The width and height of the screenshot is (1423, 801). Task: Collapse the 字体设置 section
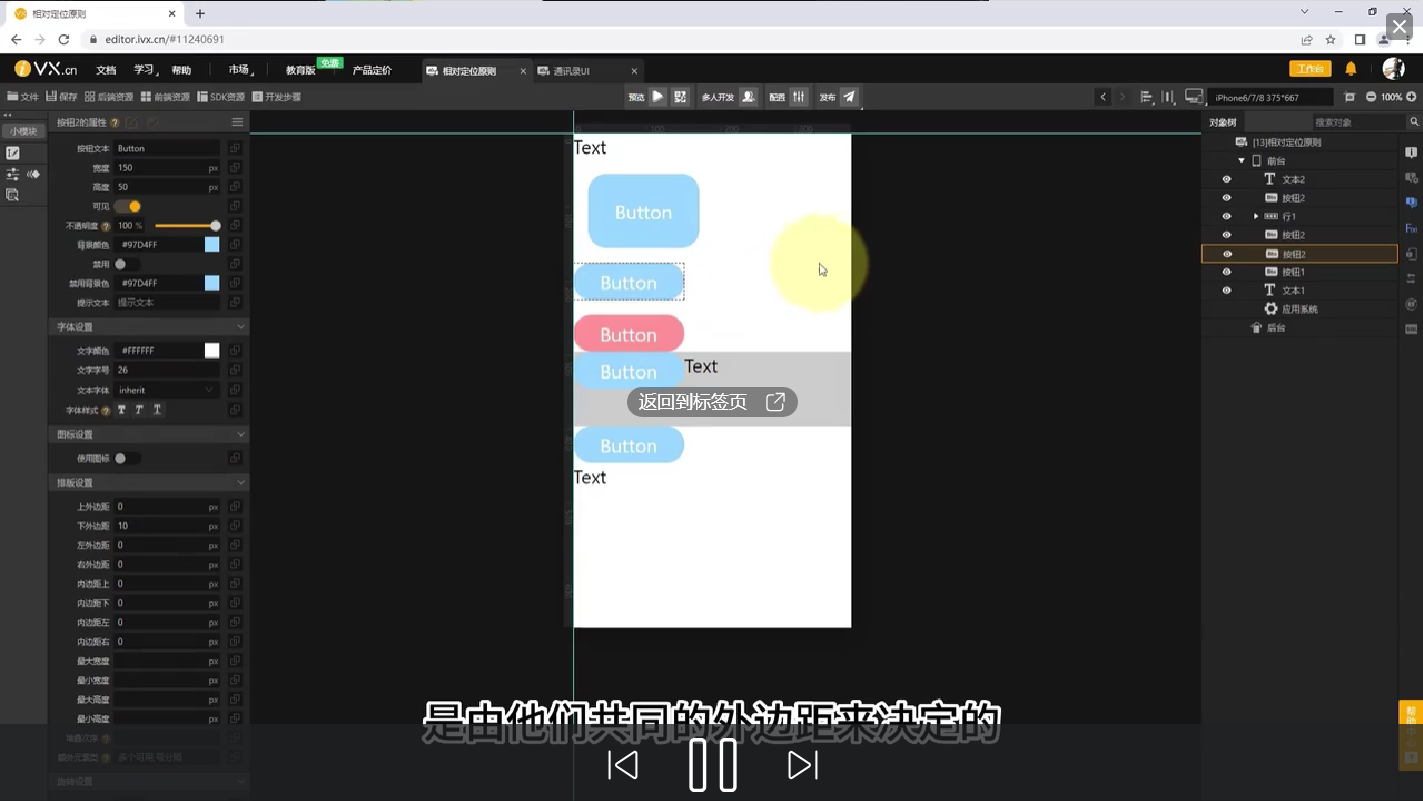pos(241,327)
